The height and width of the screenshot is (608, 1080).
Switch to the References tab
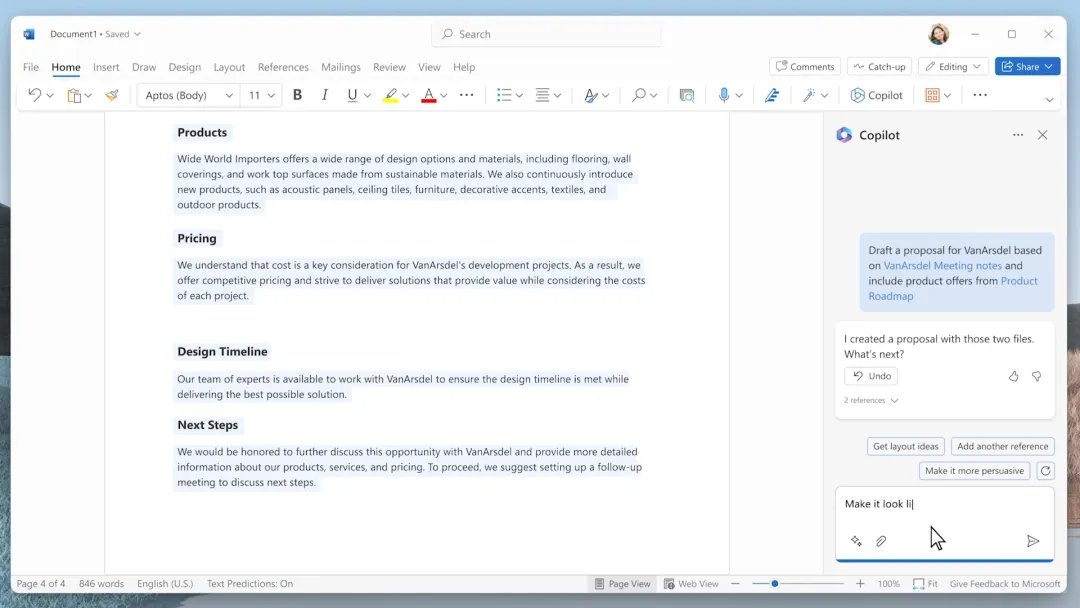coord(283,67)
